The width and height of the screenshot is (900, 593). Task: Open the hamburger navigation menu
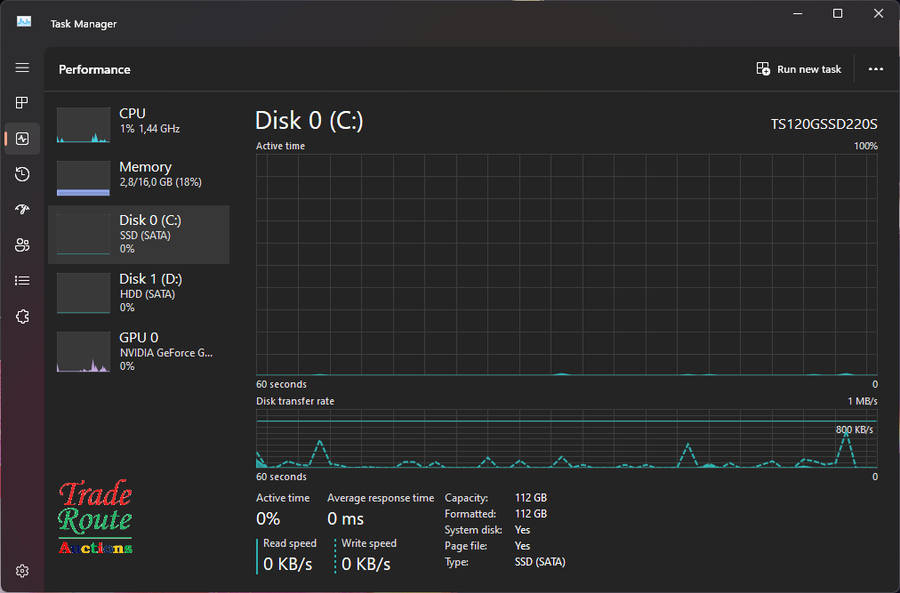pos(22,68)
